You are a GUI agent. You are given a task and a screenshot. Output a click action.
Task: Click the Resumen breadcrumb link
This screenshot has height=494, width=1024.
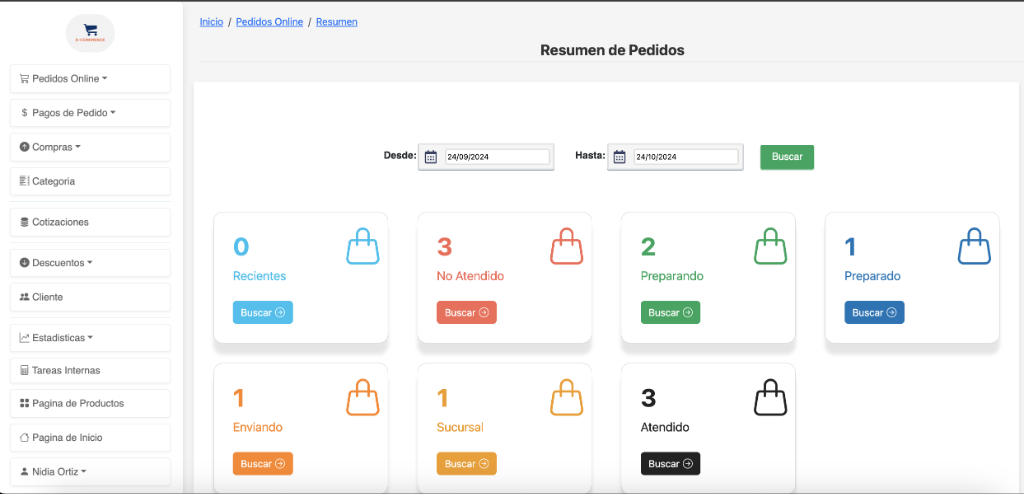click(336, 22)
